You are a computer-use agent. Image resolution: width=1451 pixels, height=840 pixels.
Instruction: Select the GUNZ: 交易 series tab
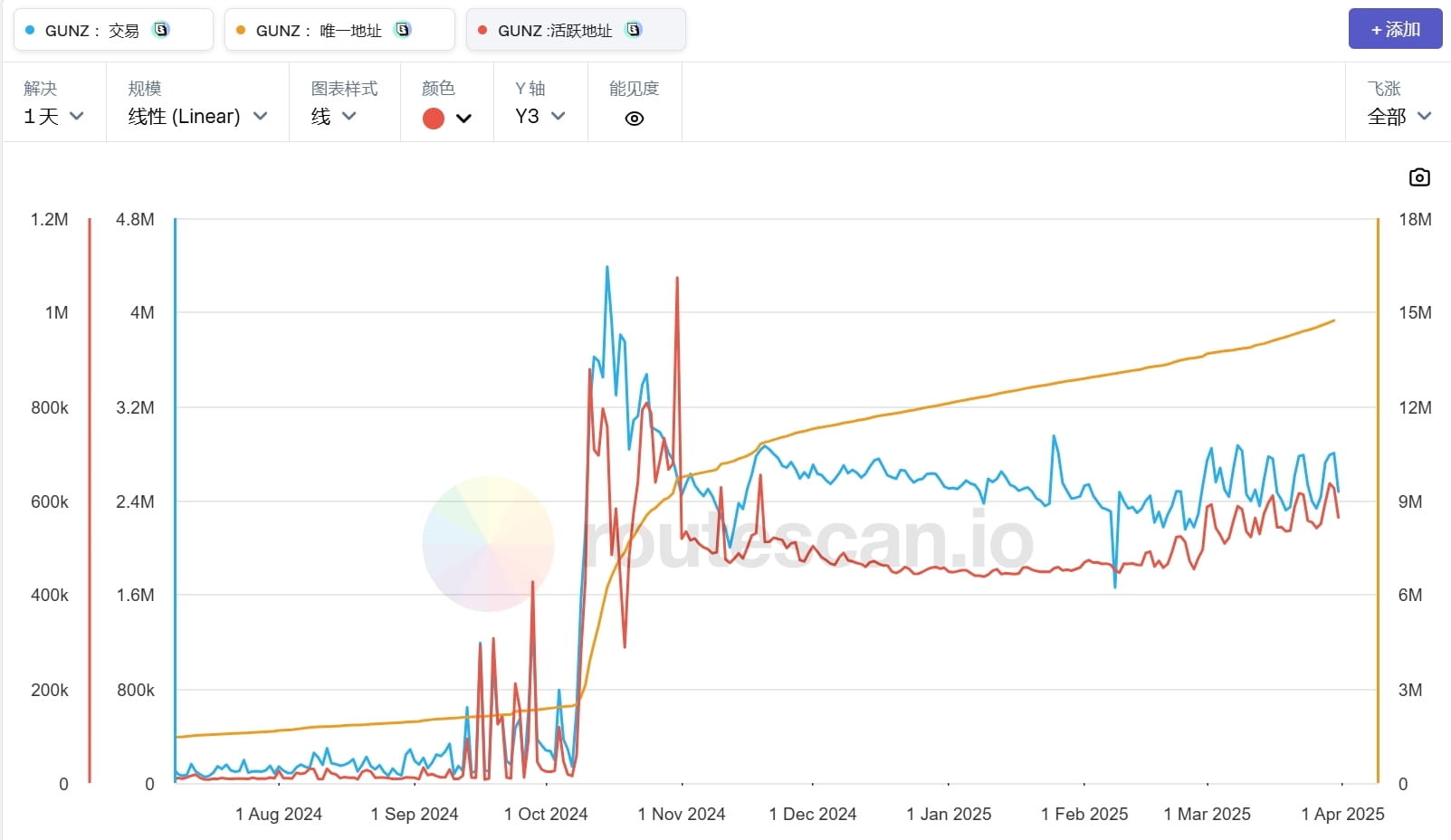pos(91,31)
